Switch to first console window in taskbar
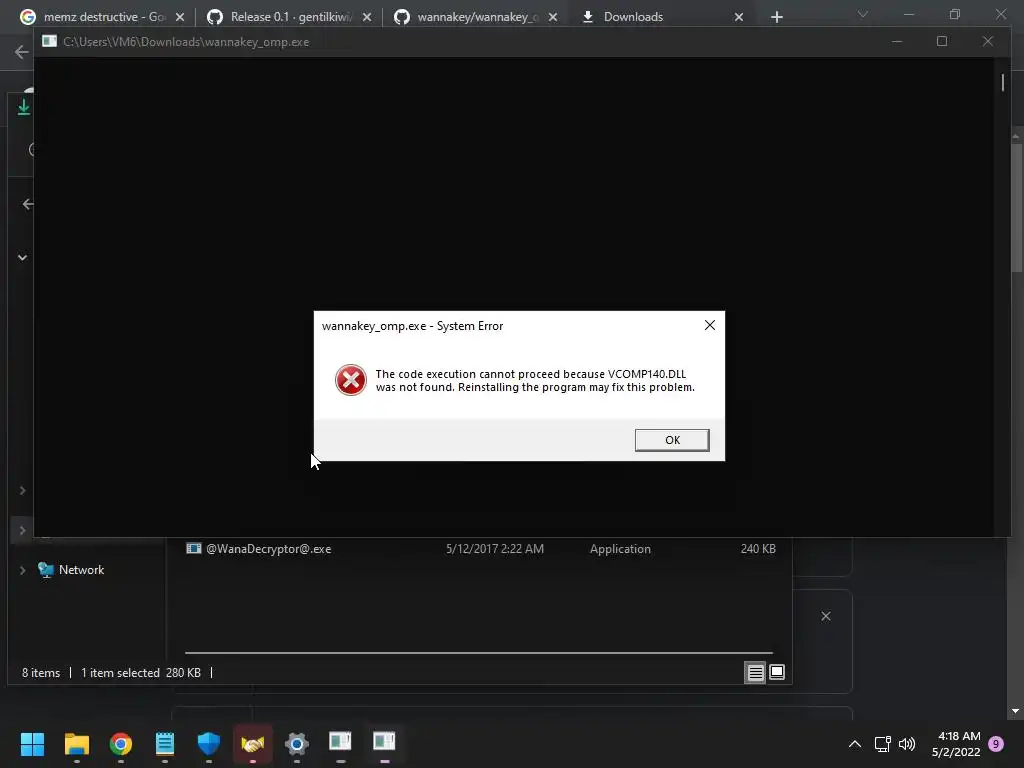The image size is (1024, 768). 340,742
